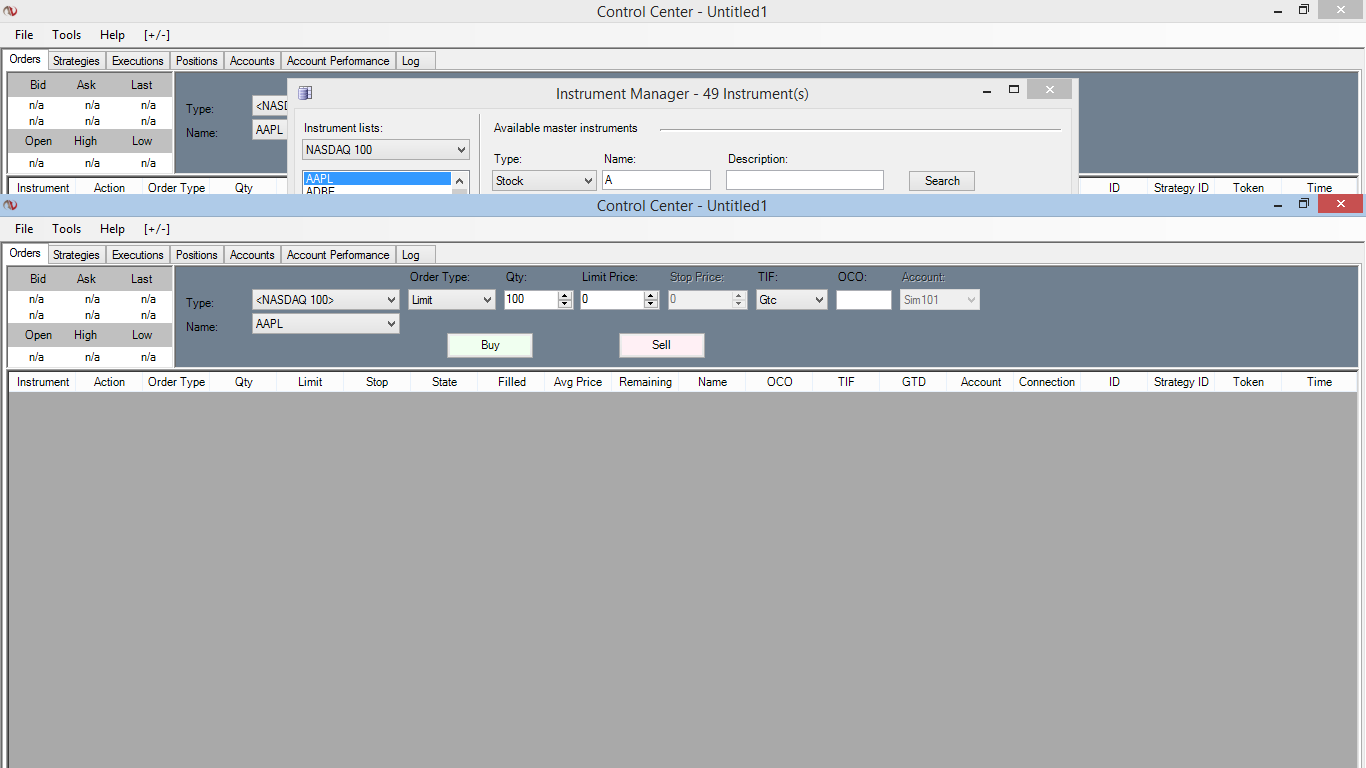Screen dimensions: 1366x768
Task: Switch to the Strategies tab in the front window
Action: [x=76, y=255]
